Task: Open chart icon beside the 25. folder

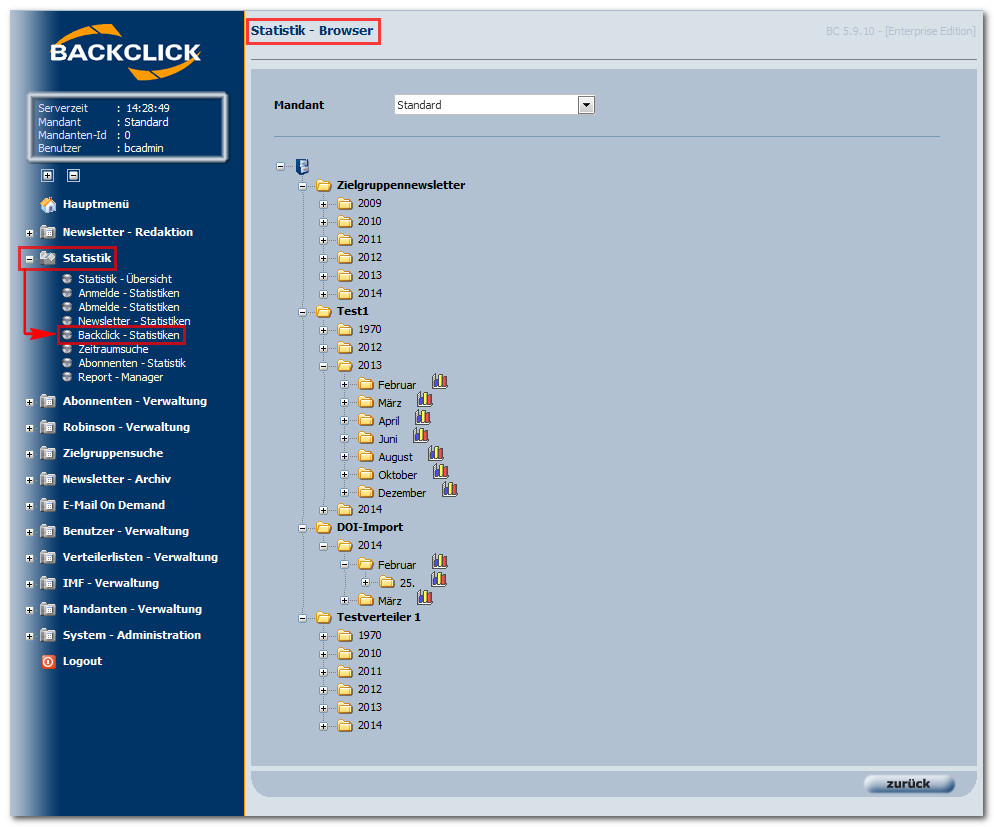Action: pyautogui.click(x=439, y=579)
